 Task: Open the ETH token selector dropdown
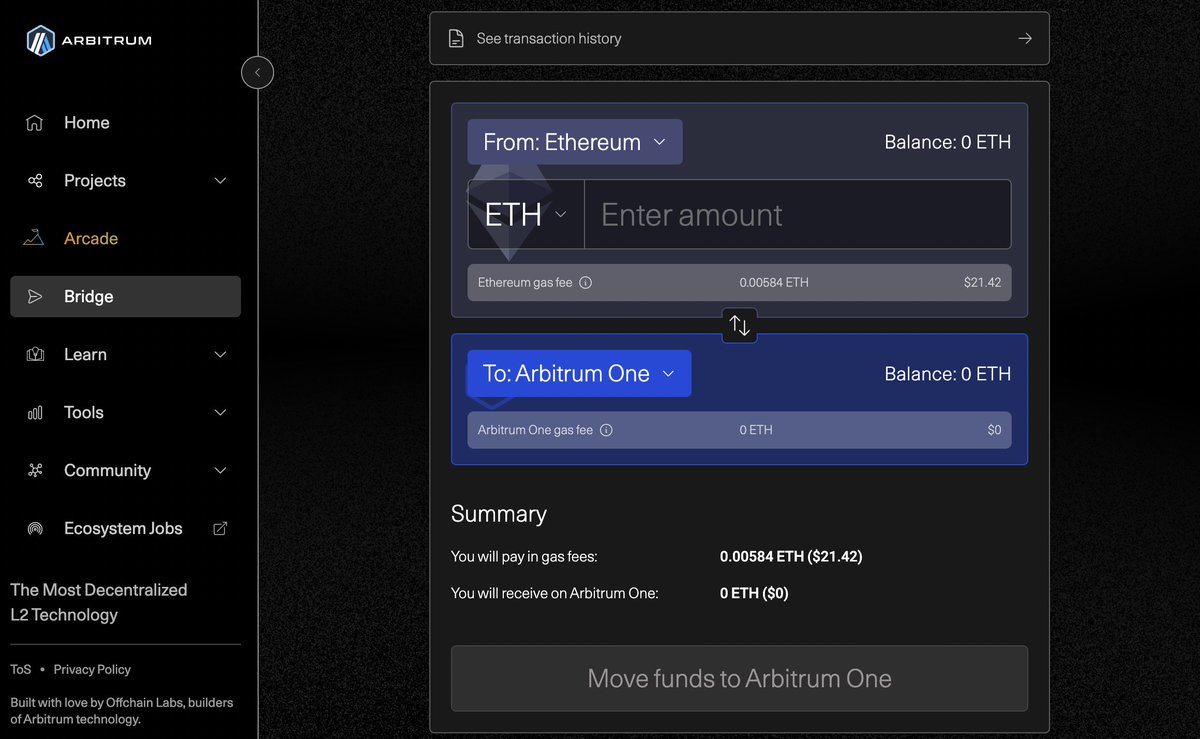point(526,214)
